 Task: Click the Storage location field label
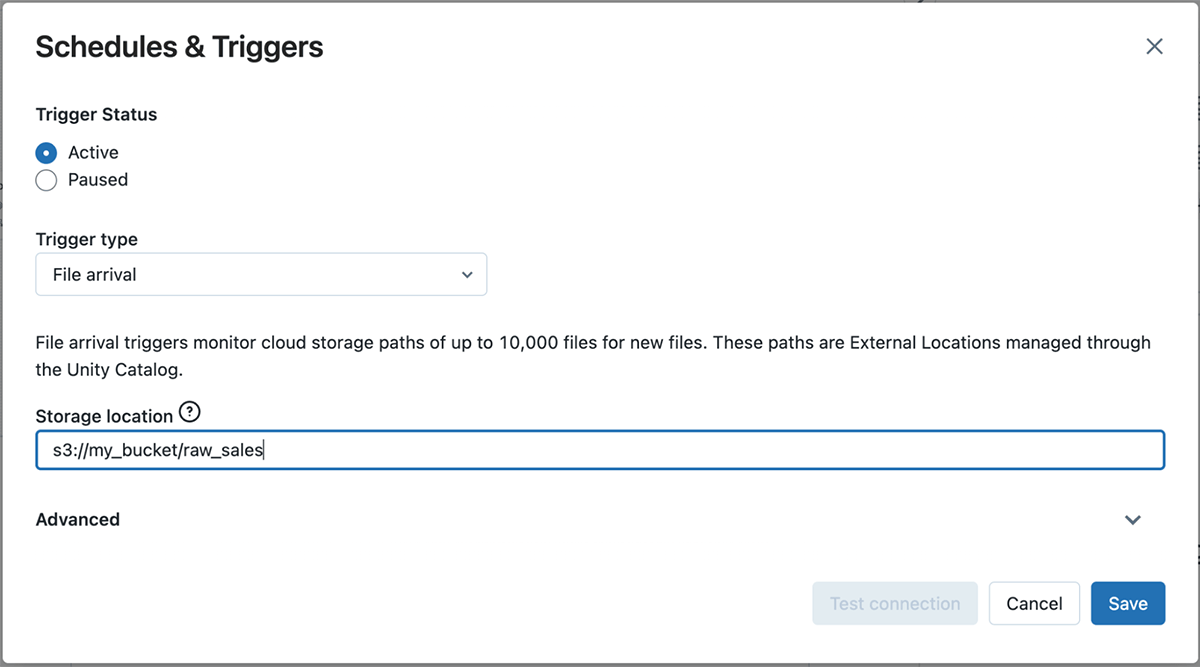coord(104,416)
